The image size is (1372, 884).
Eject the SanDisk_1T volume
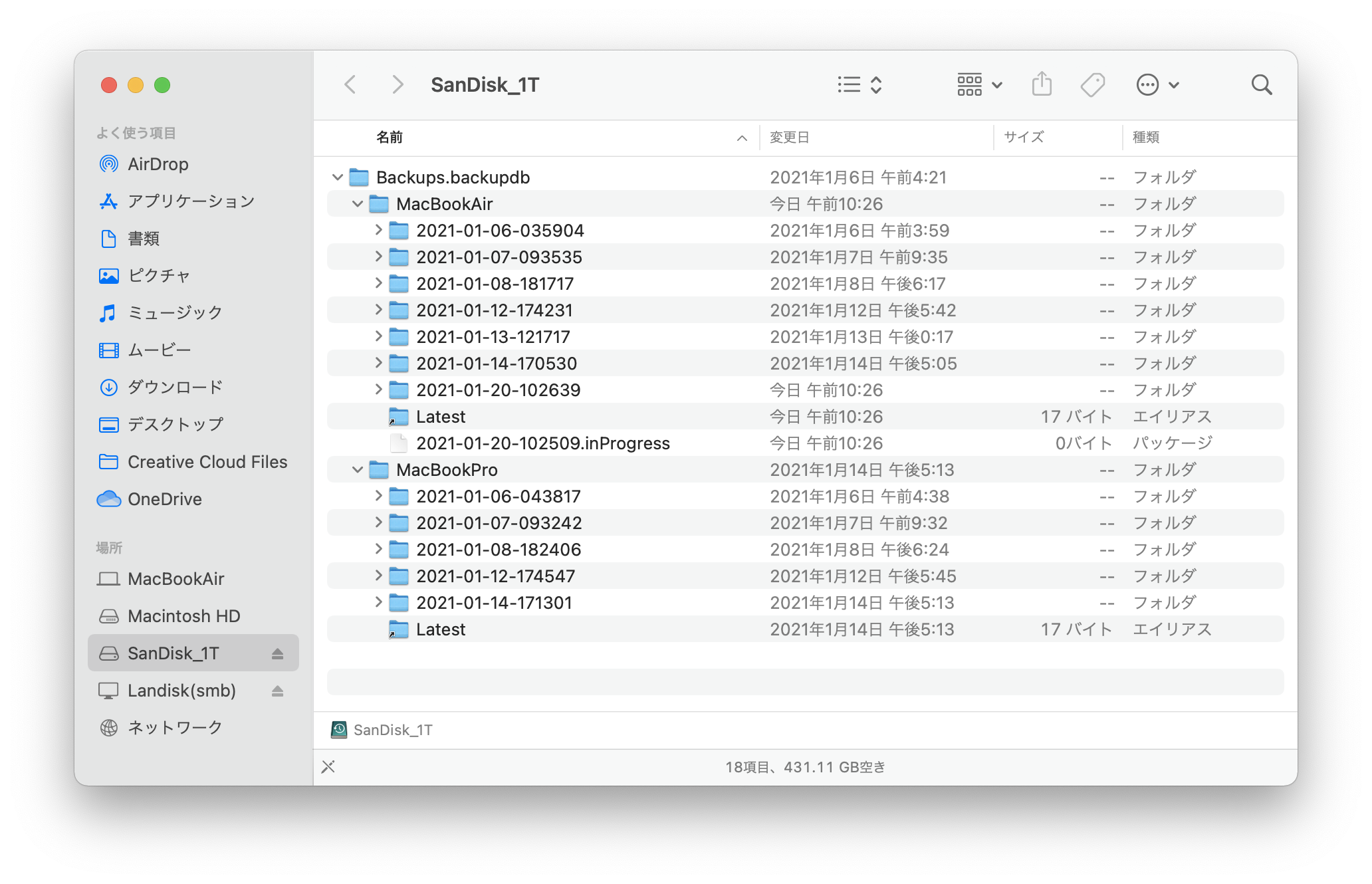point(278,654)
